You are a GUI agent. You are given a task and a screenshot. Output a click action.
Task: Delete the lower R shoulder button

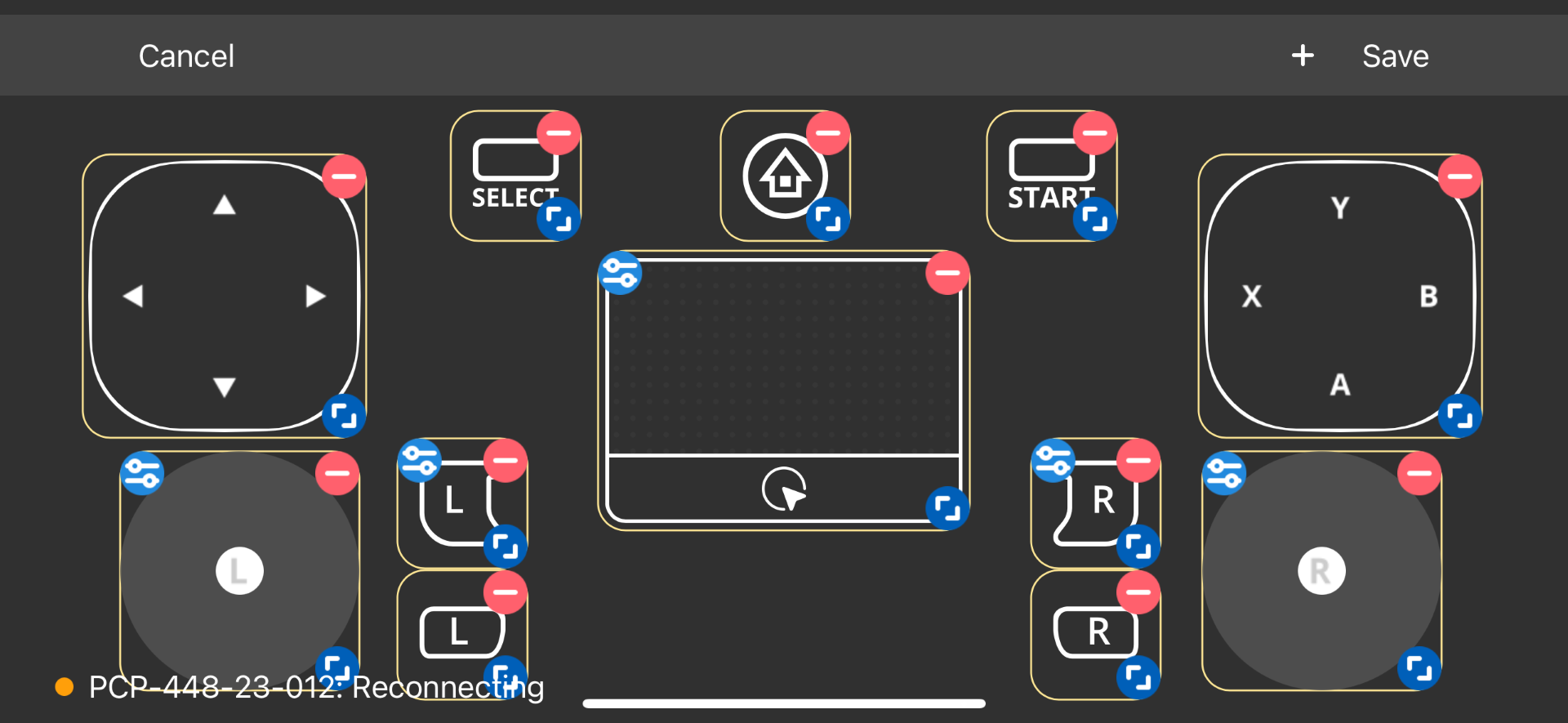1138,592
